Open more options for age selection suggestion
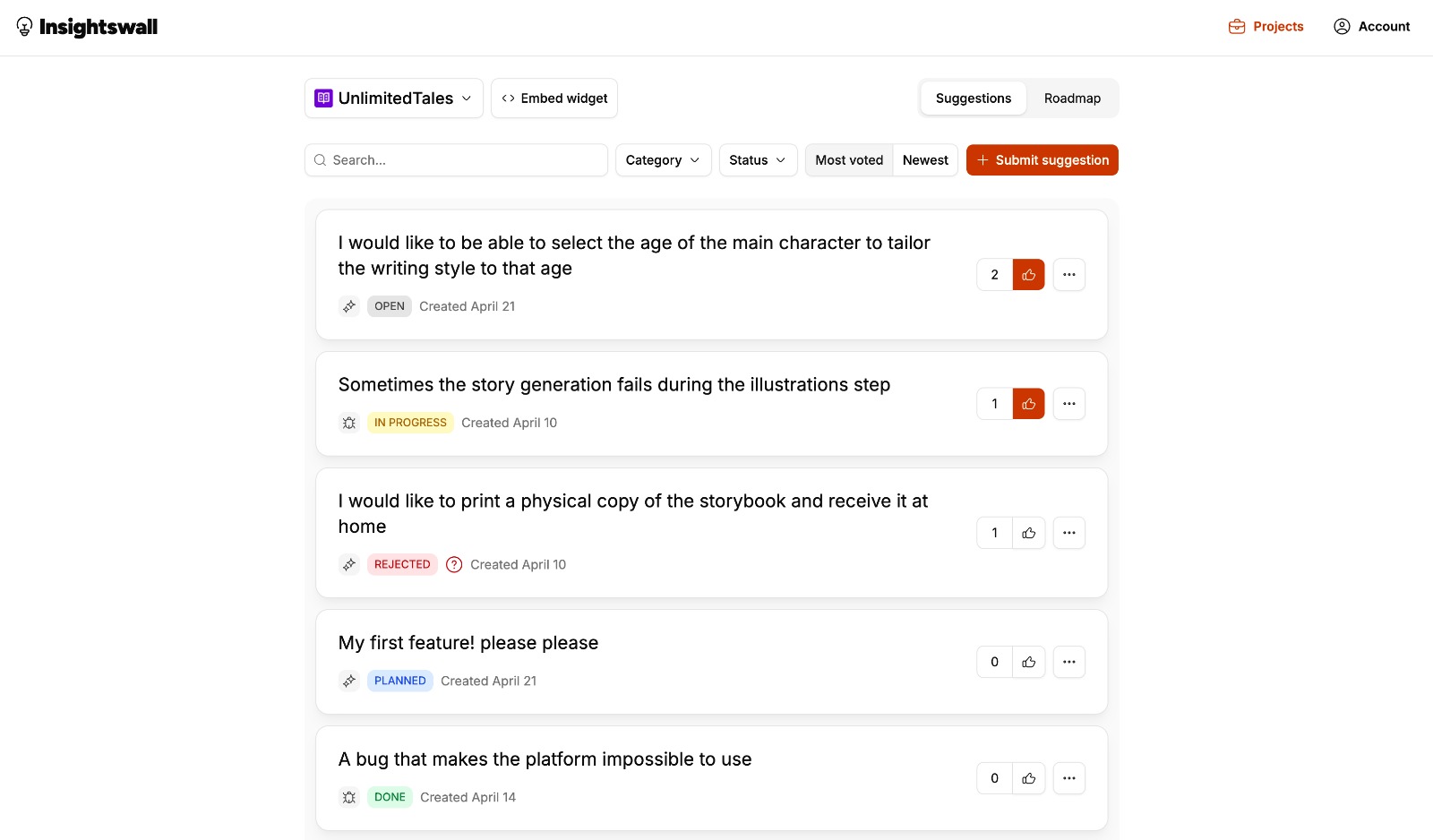 coord(1068,275)
